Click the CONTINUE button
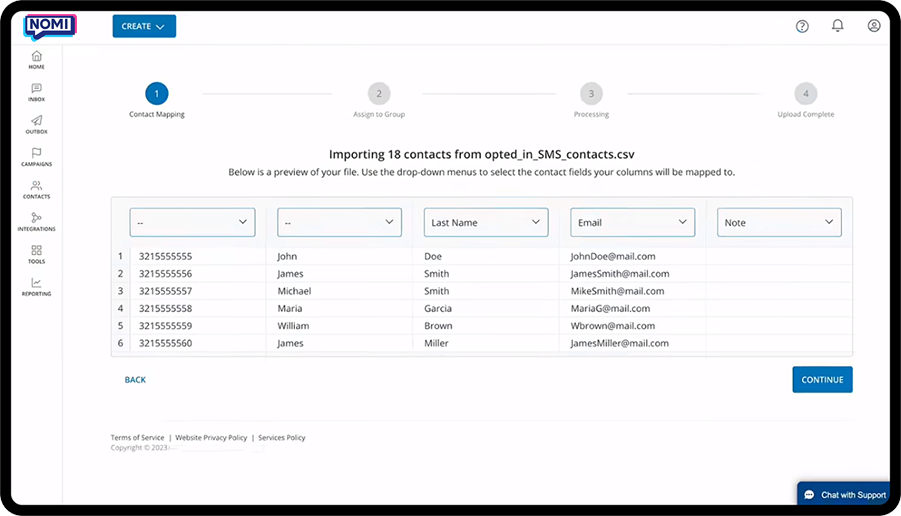Image resolution: width=901 pixels, height=516 pixels. click(822, 380)
